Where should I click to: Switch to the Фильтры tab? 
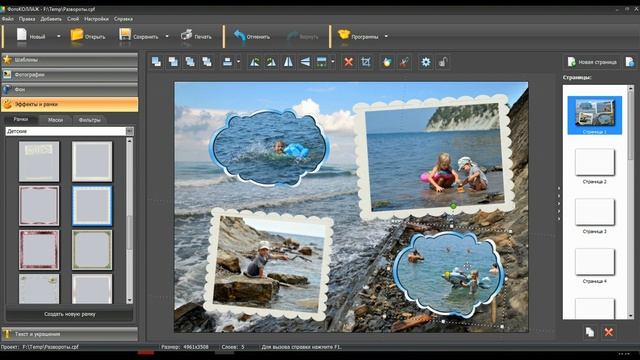point(89,120)
